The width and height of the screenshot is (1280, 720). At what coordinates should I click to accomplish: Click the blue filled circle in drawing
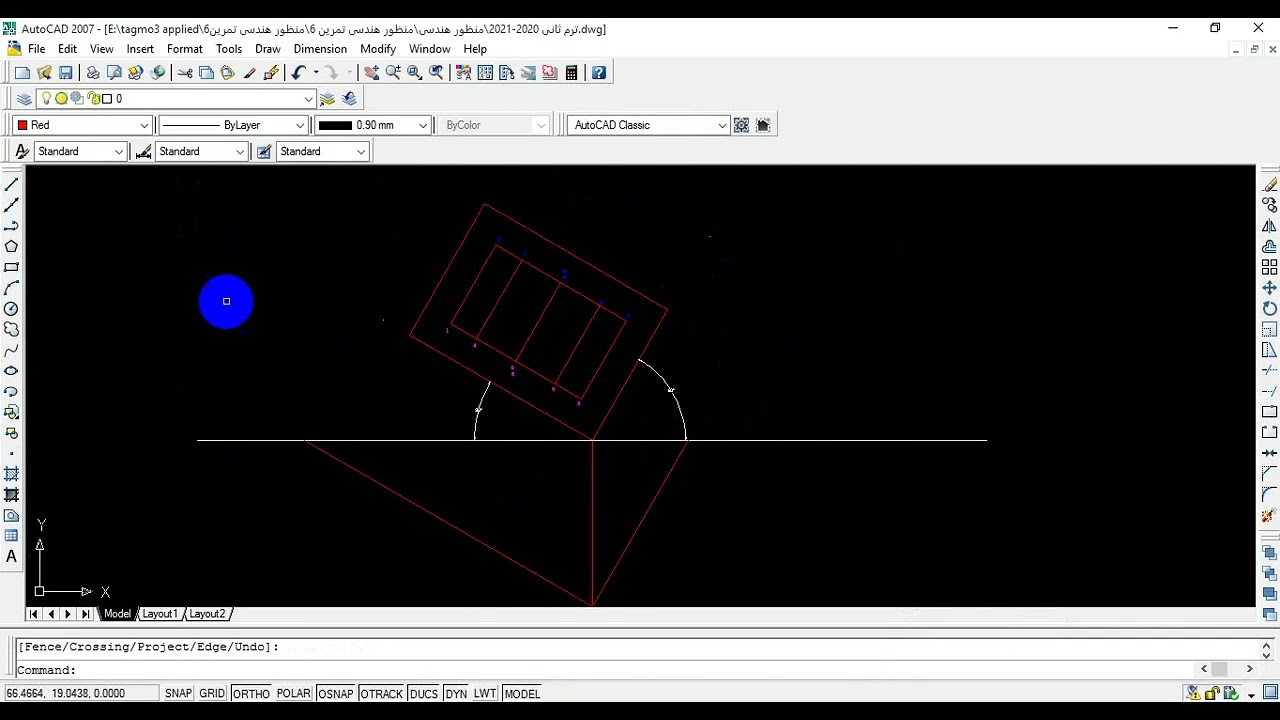[x=226, y=301]
